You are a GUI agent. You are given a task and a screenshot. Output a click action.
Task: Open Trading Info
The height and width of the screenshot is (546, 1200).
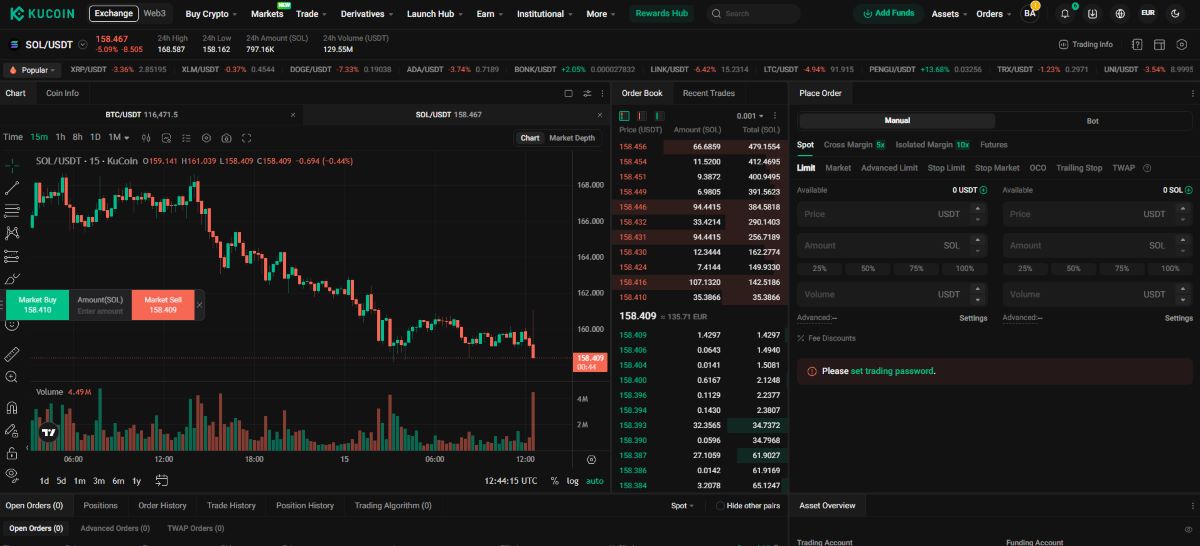pos(1085,44)
